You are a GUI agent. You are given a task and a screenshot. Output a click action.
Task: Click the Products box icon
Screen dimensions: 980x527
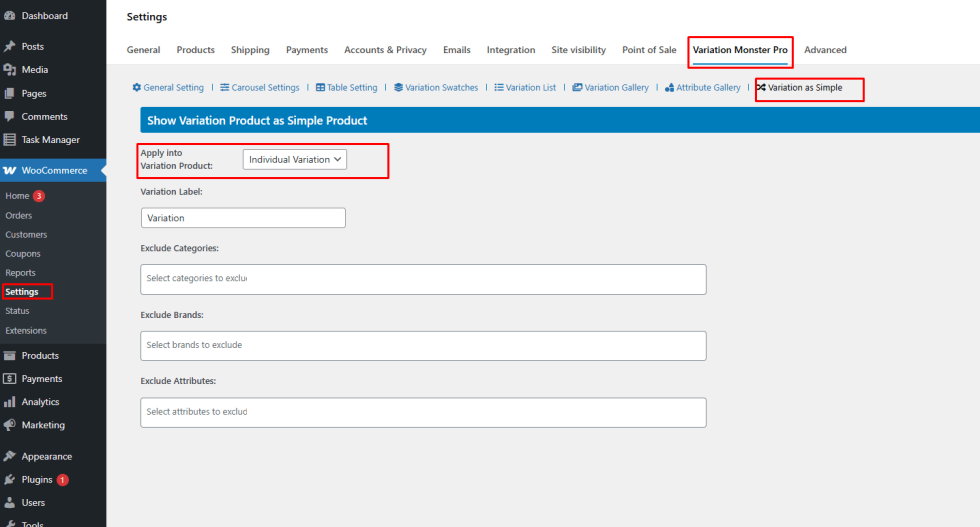pos(9,356)
